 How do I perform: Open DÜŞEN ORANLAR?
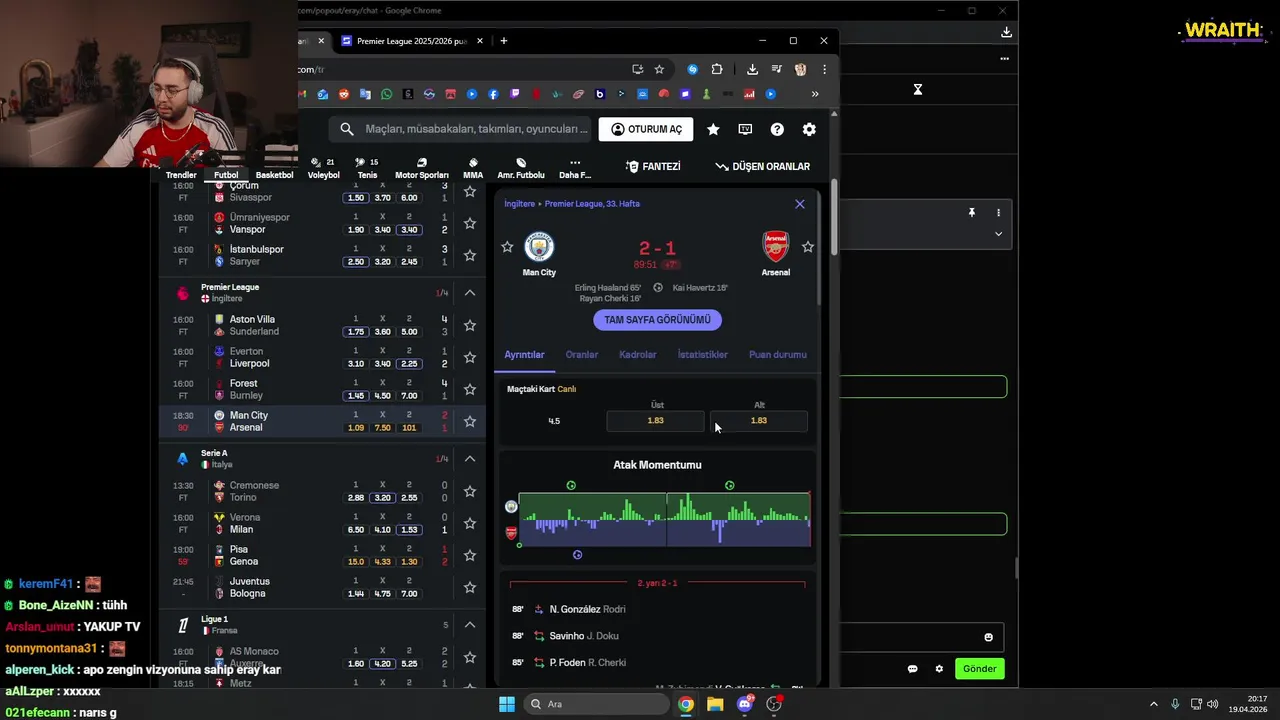(x=763, y=167)
